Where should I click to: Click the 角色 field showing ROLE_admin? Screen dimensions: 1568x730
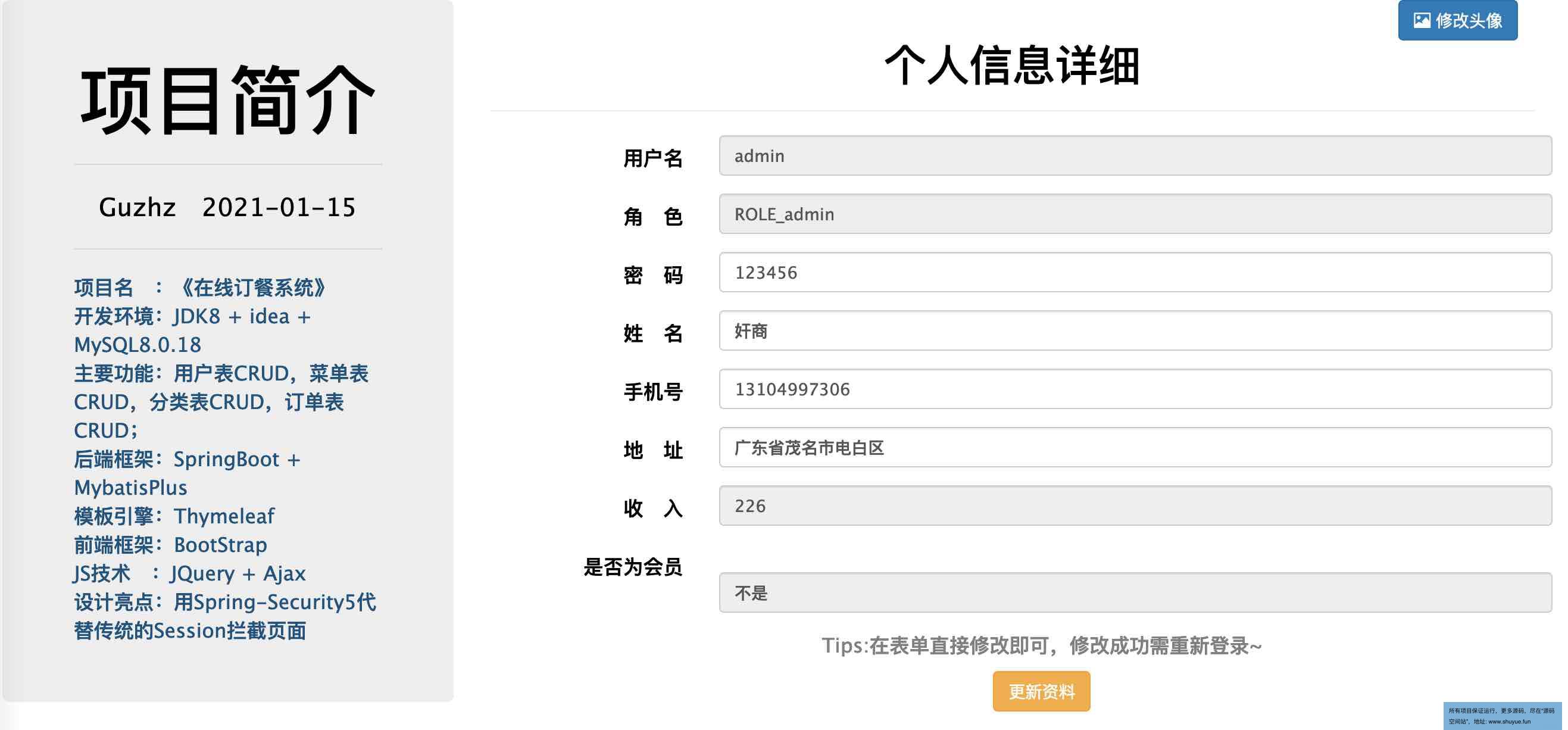tap(1135, 214)
